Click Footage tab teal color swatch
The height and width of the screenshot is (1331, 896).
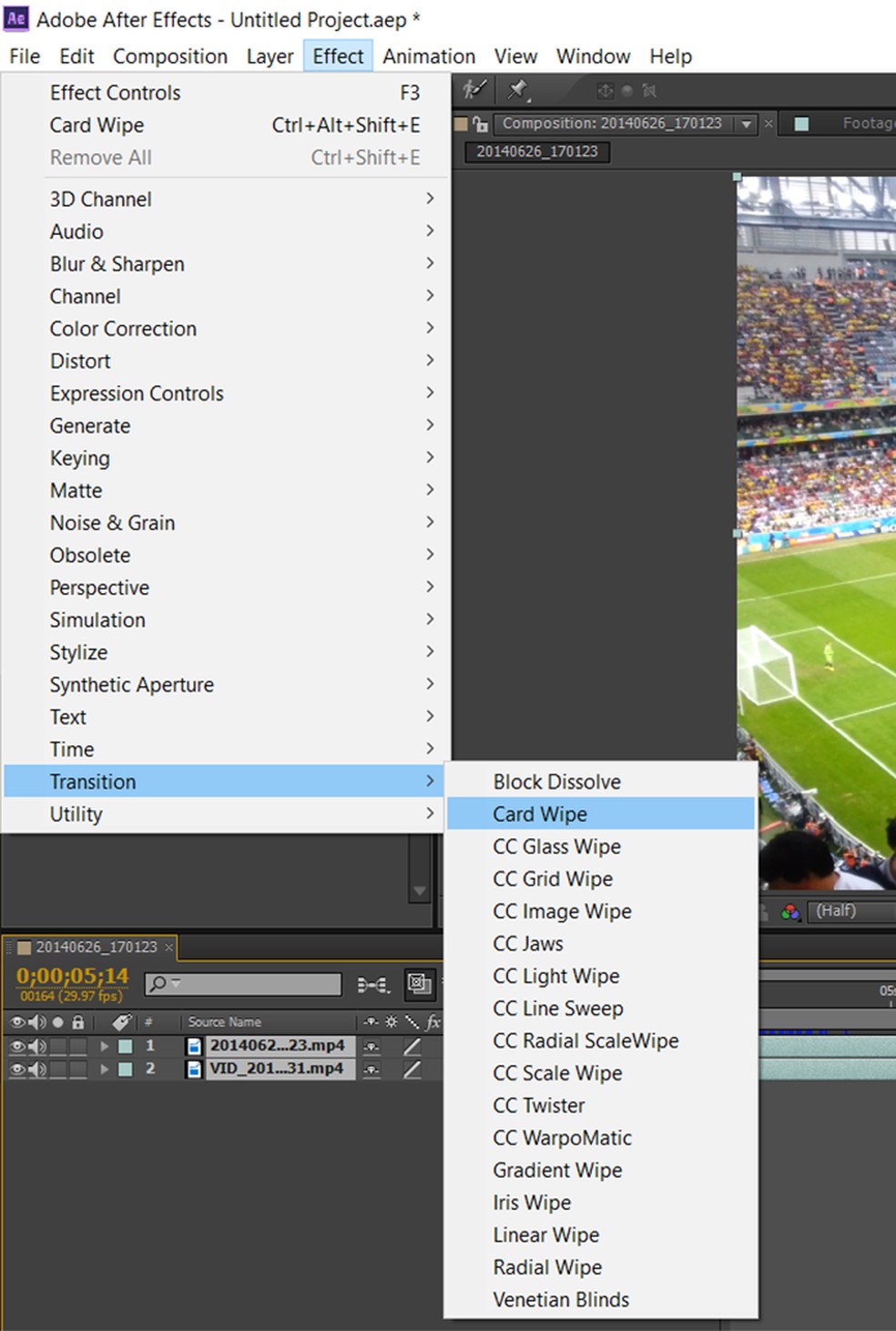(801, 124)
